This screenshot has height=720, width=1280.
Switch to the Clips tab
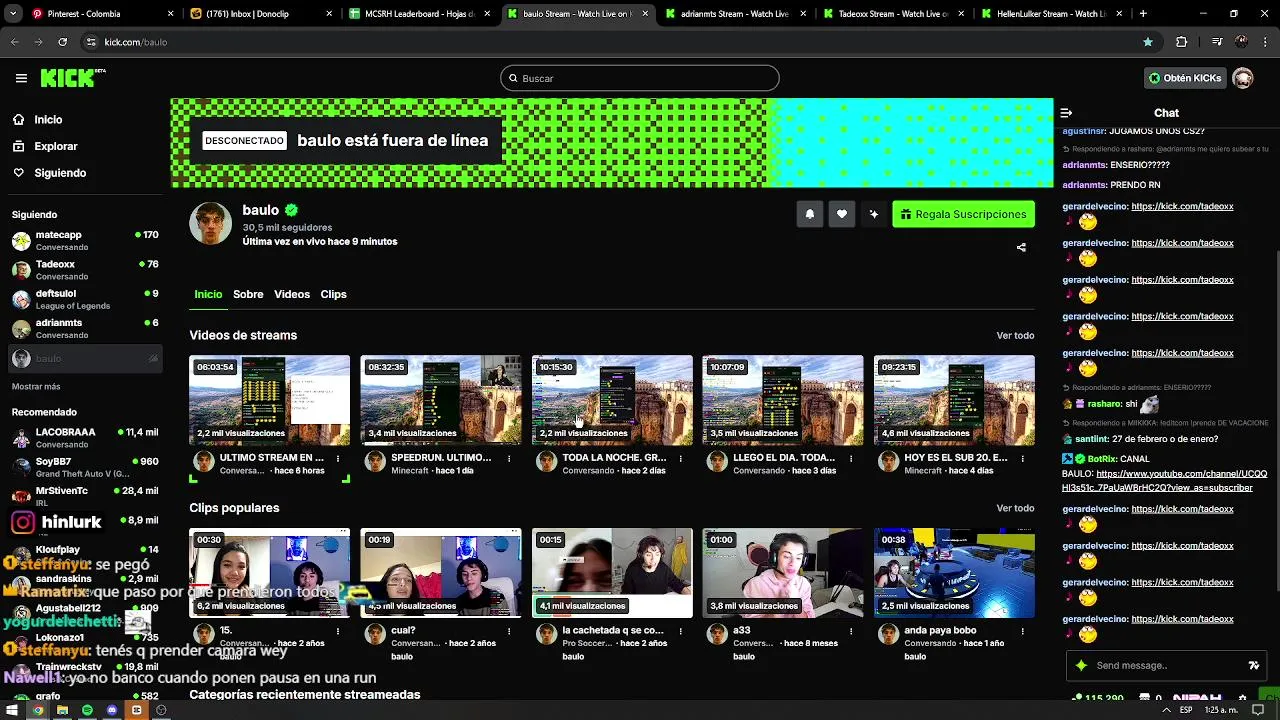[x=333, y=294]
